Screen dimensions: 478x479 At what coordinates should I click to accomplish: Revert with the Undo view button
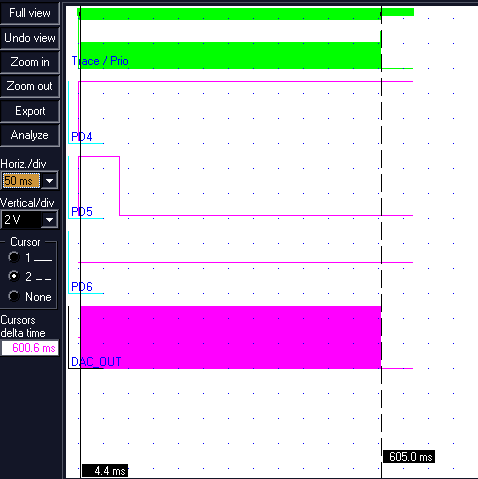click(x=30, y=38)
